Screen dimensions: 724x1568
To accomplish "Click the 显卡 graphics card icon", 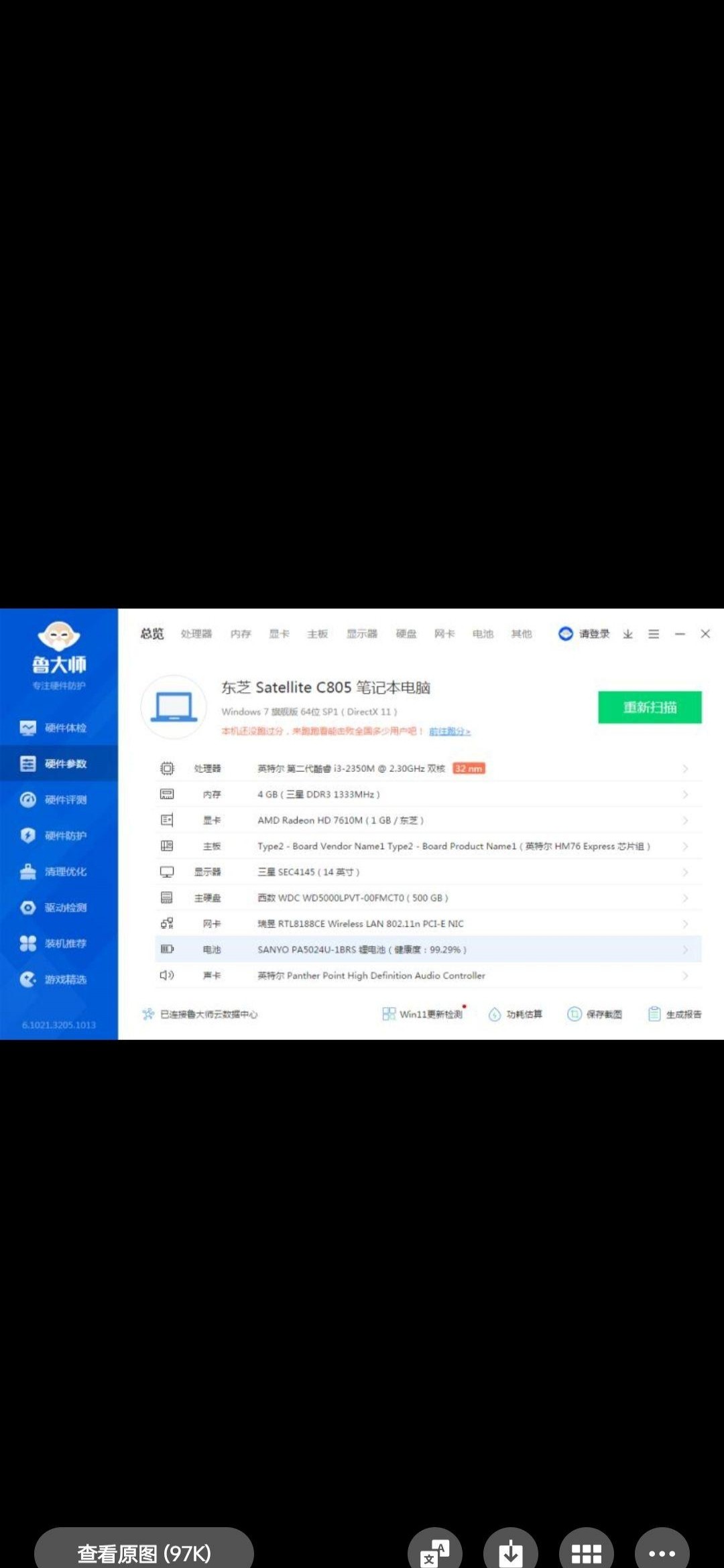I will click(167, 820).
